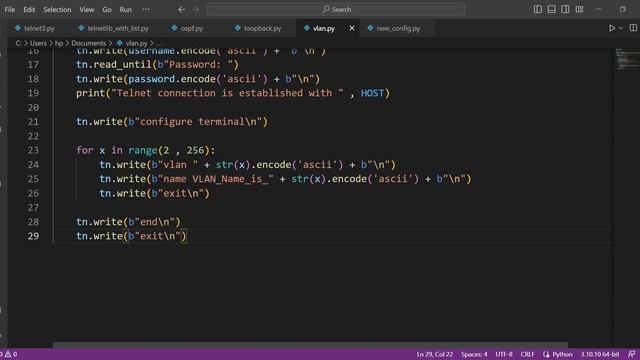Open the Go menu

pyautogui.click(x=107, y=9)
